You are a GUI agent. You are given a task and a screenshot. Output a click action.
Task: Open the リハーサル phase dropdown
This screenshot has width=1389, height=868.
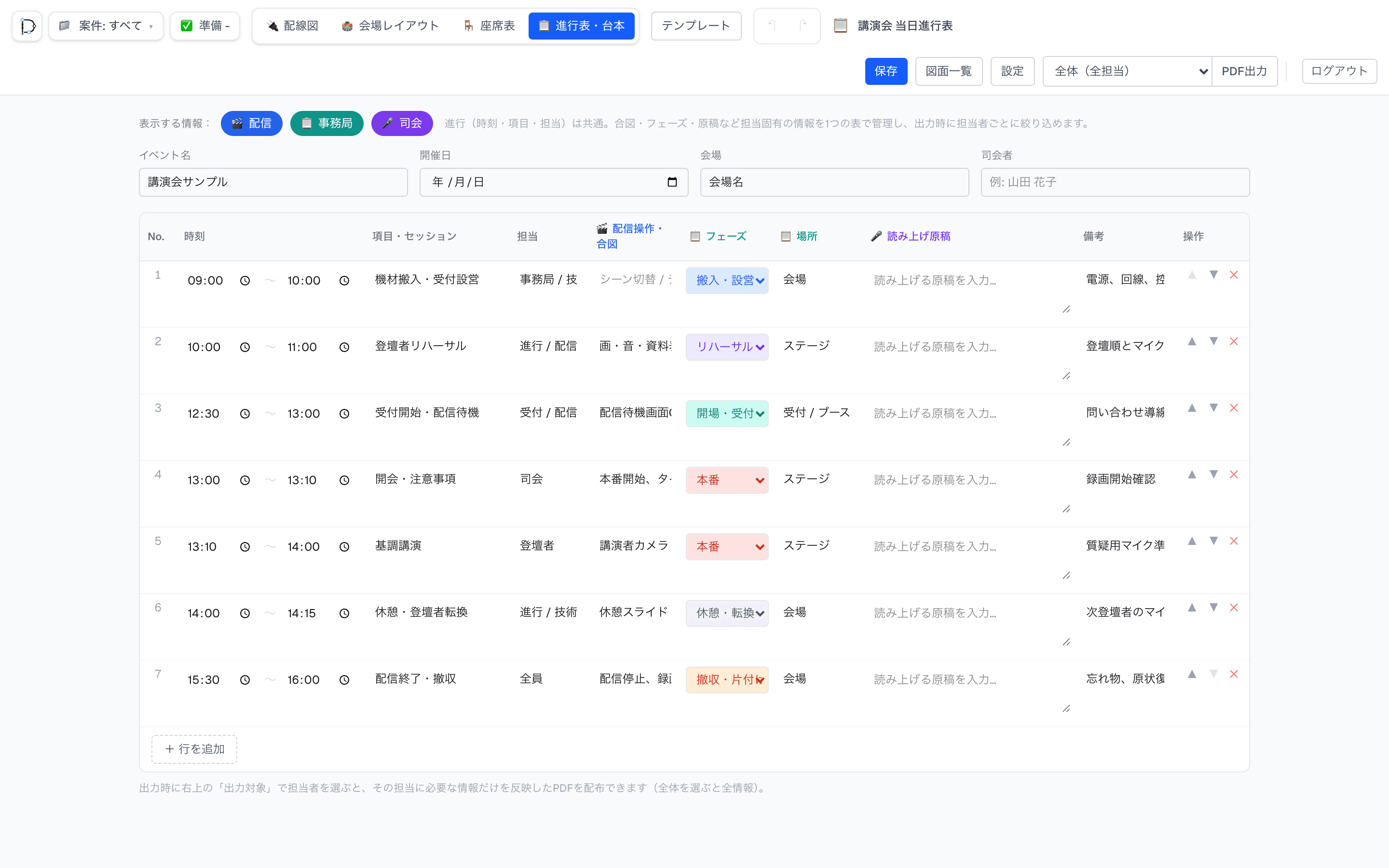727,347
